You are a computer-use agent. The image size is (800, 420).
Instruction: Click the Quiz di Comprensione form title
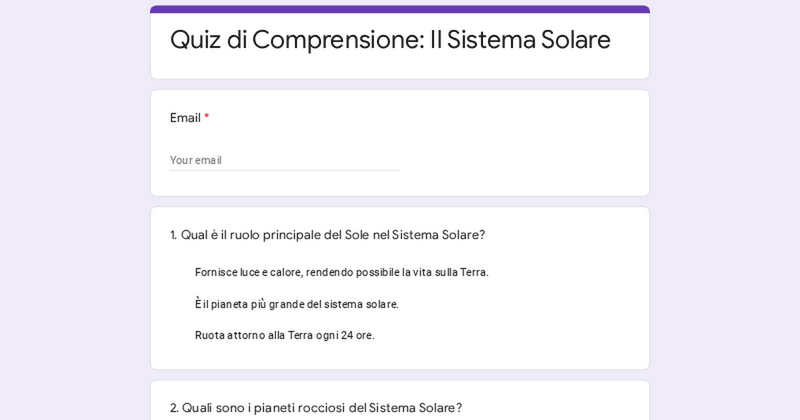click(x=390, y=40)
